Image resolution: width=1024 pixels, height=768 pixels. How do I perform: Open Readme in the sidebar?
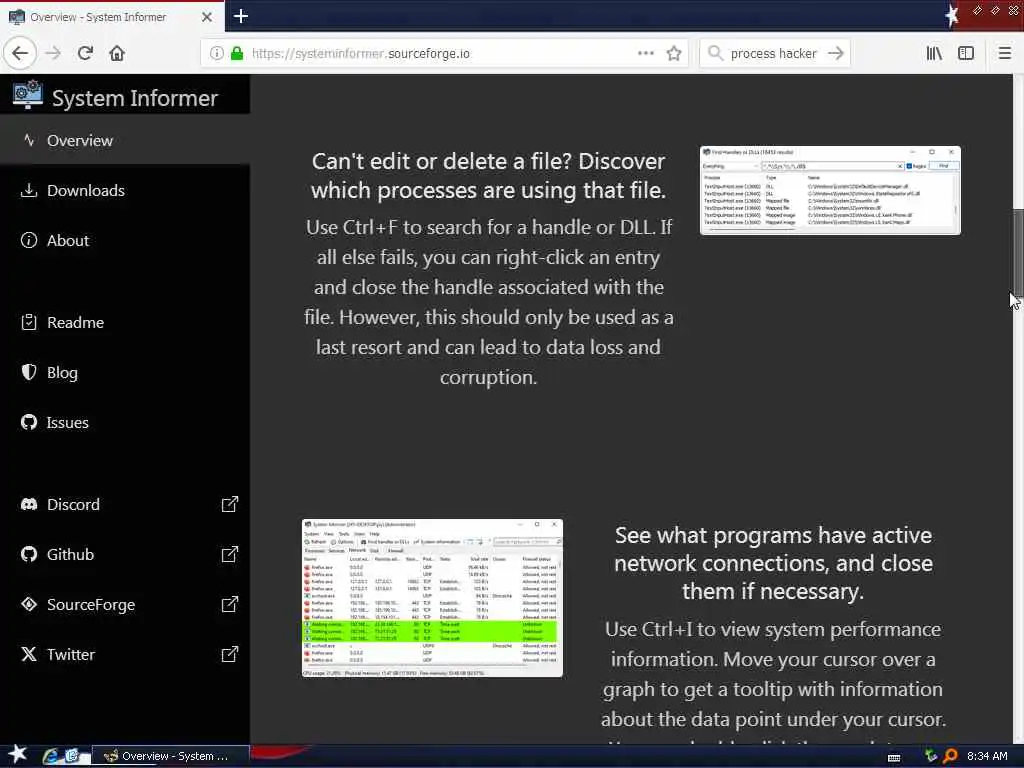pyautogui.click(x=125, y=323)
